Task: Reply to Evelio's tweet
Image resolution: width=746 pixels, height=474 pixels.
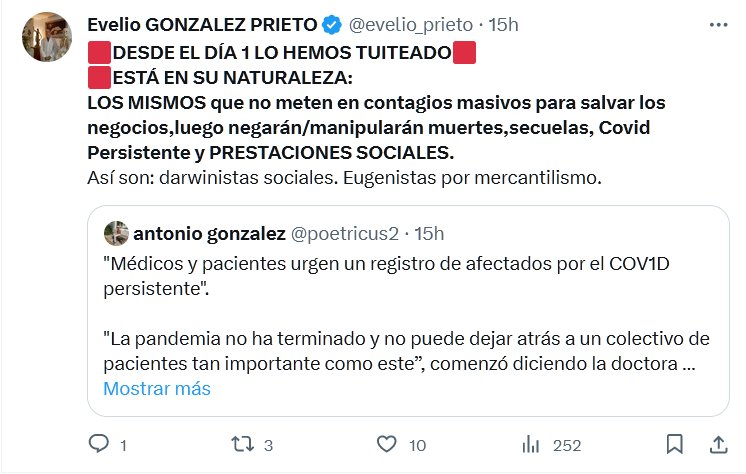Action: click(x=100, y=443)
